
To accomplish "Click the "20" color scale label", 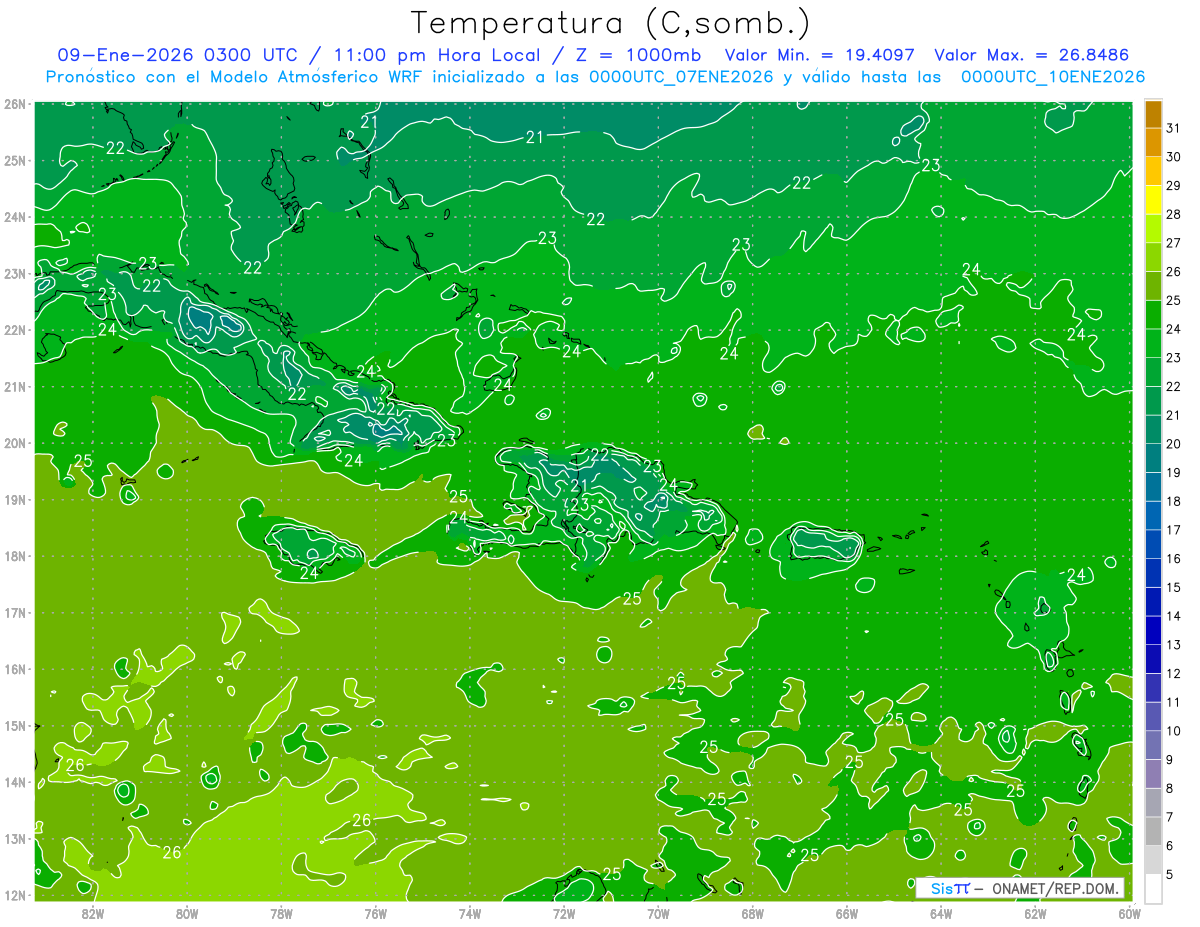I will click(x=1173, y=444).
